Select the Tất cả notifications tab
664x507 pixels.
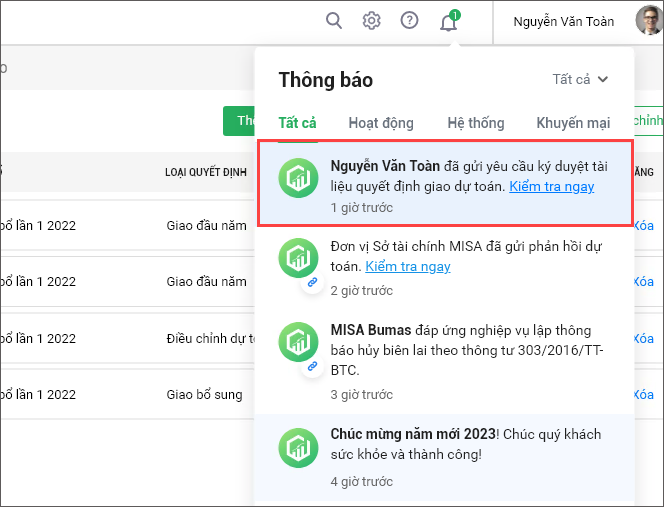click(297, 123)
